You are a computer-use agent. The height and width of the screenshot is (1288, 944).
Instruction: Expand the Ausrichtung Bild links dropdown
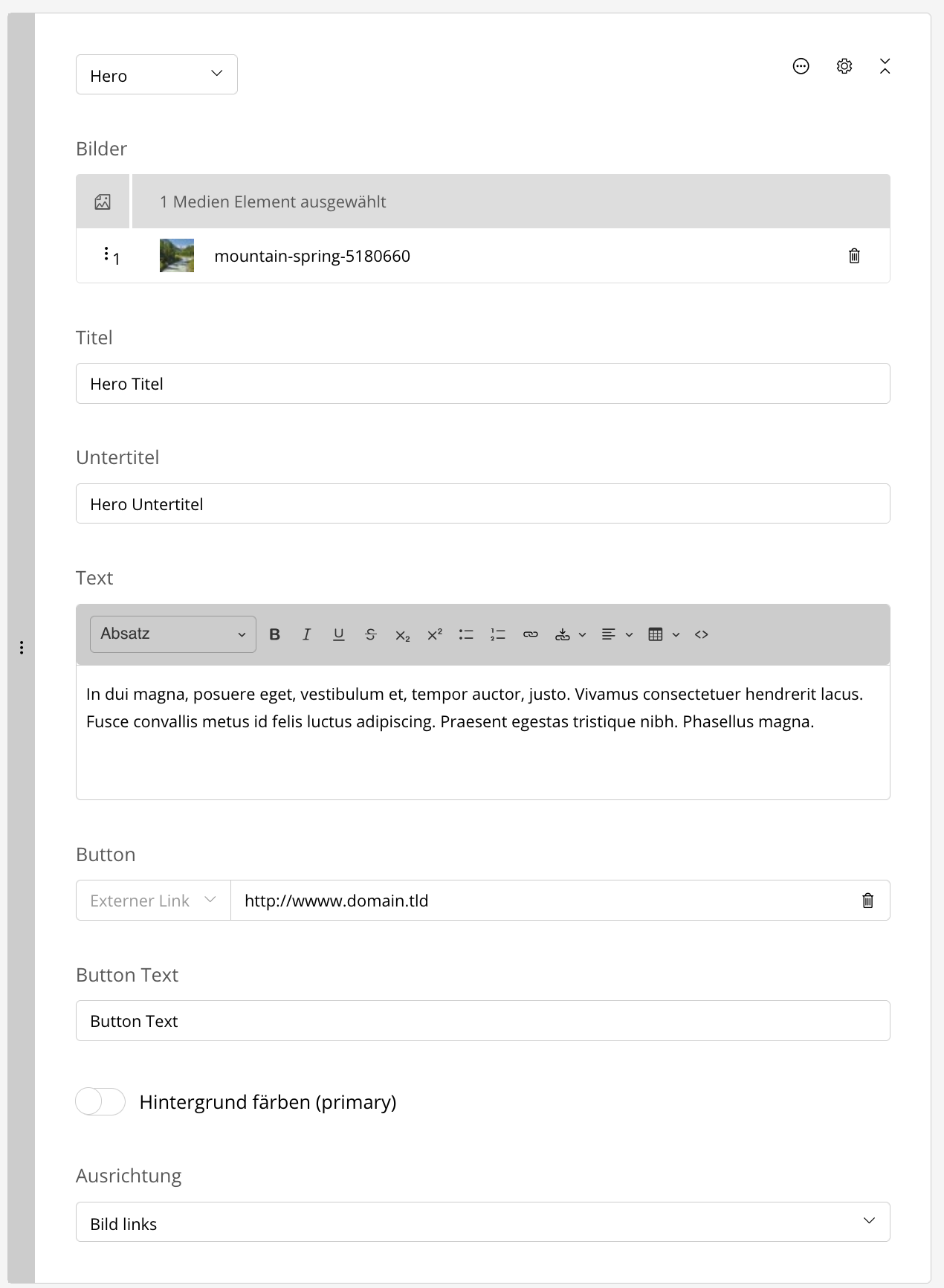click(482, 1222)
